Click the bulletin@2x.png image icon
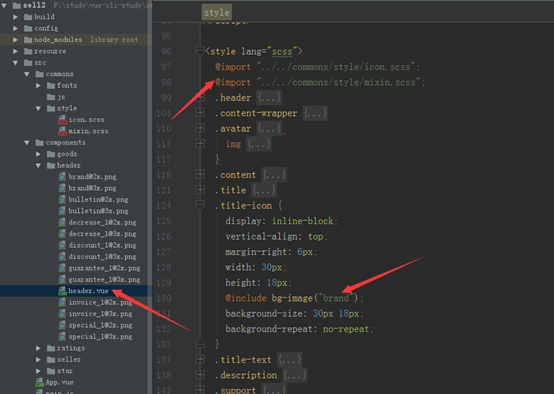This screenshot has width=554, height=394. [x=62, y=200]
